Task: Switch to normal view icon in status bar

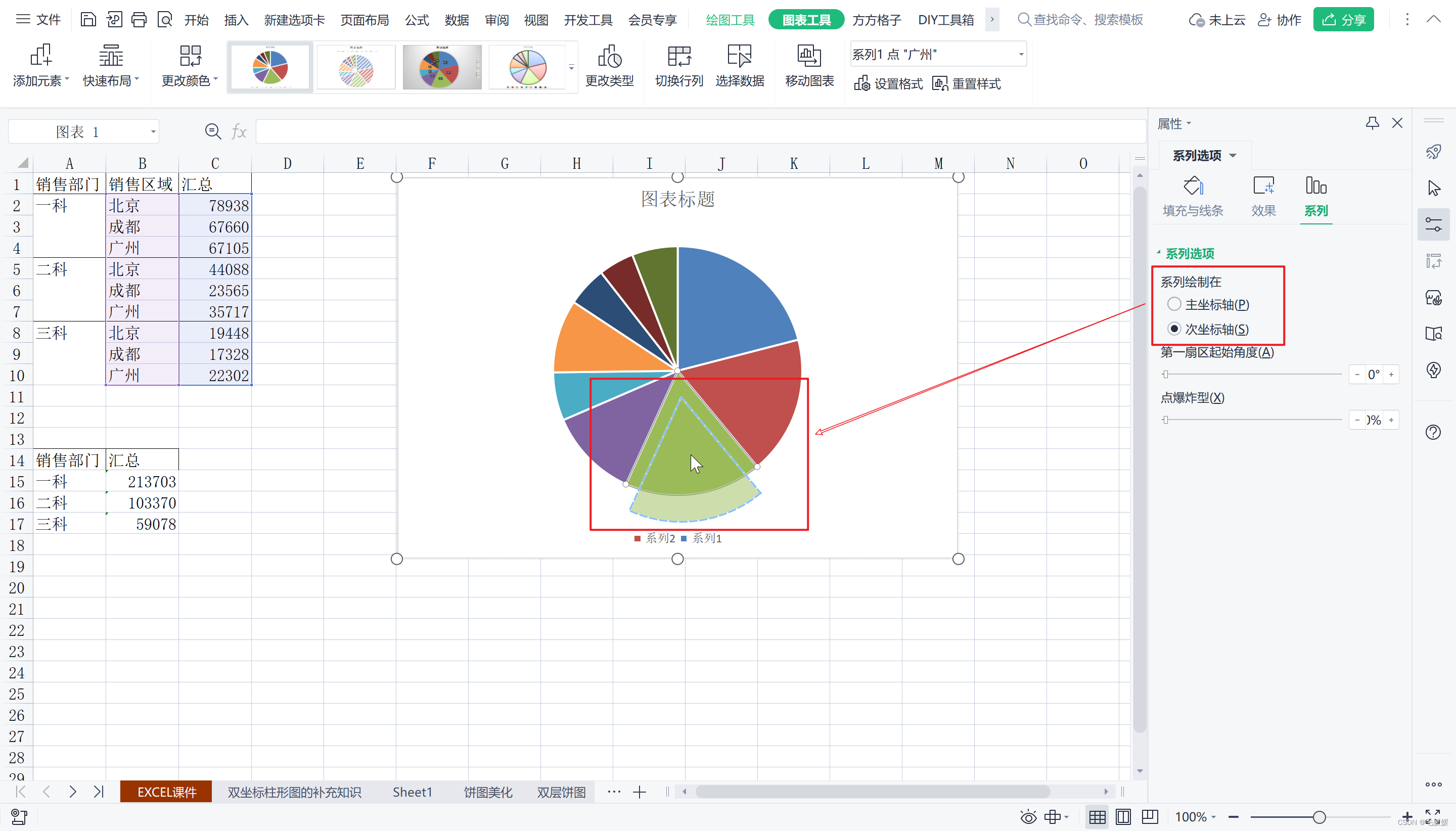Action: pos(1097,817)
